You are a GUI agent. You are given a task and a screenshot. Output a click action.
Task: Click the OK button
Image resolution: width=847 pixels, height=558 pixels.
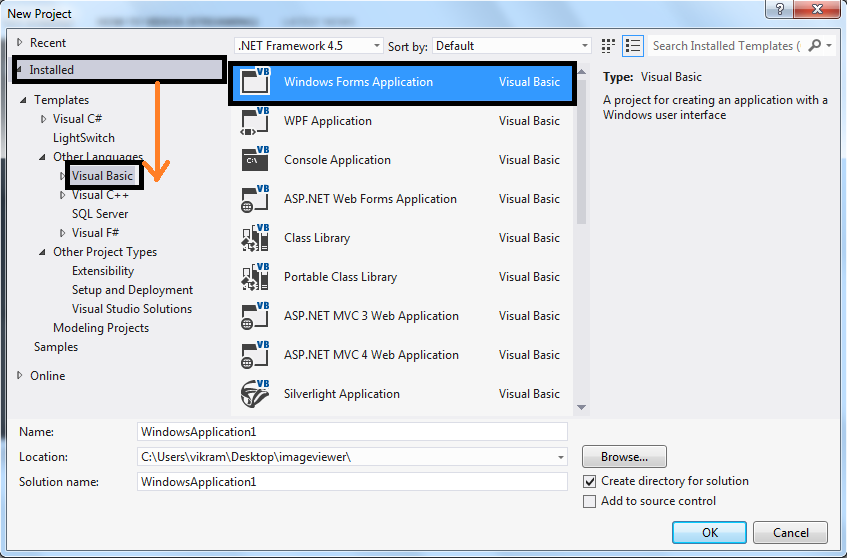pos(709,533)
